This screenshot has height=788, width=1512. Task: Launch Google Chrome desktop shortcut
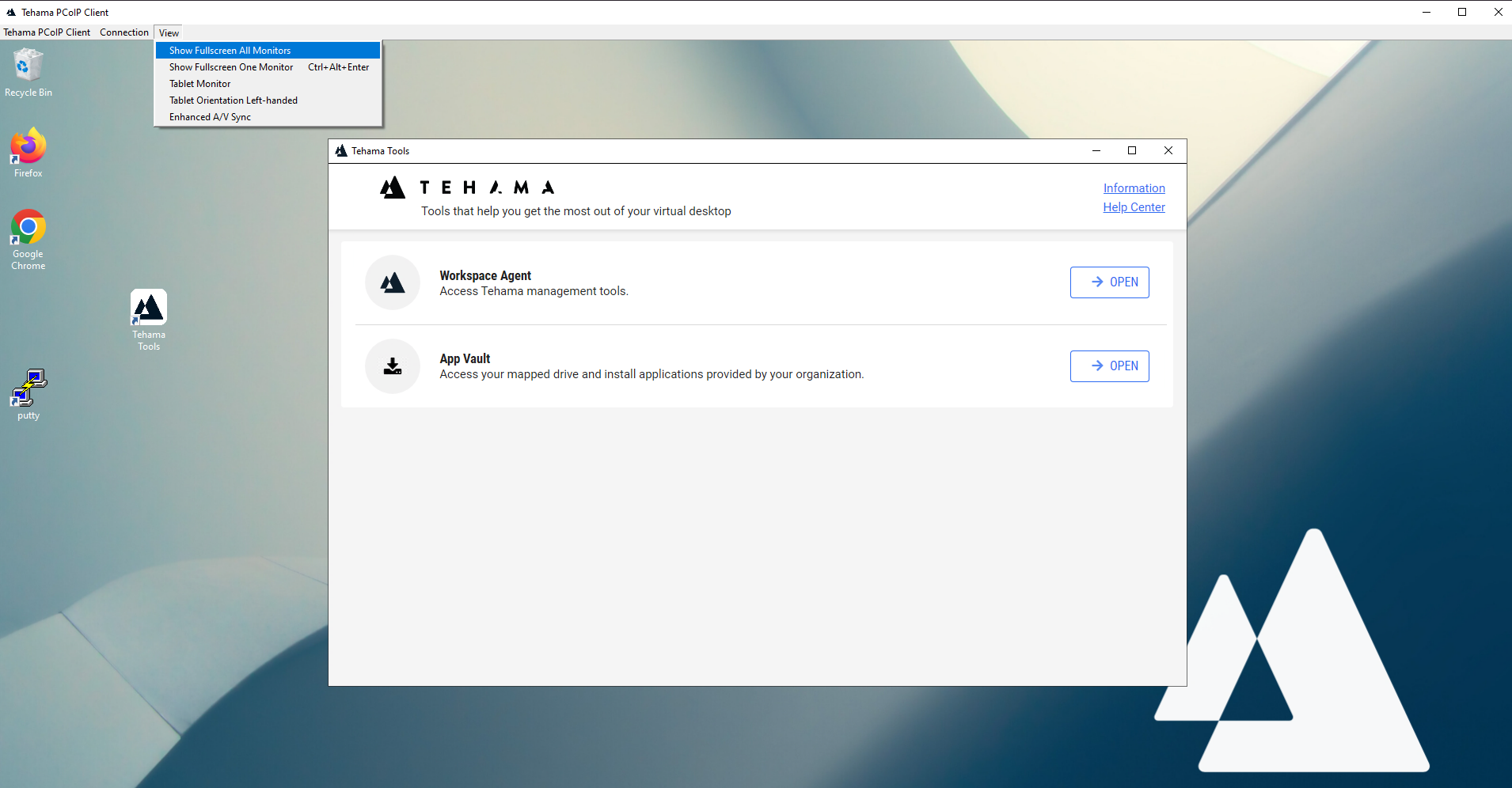coord(28,239)
